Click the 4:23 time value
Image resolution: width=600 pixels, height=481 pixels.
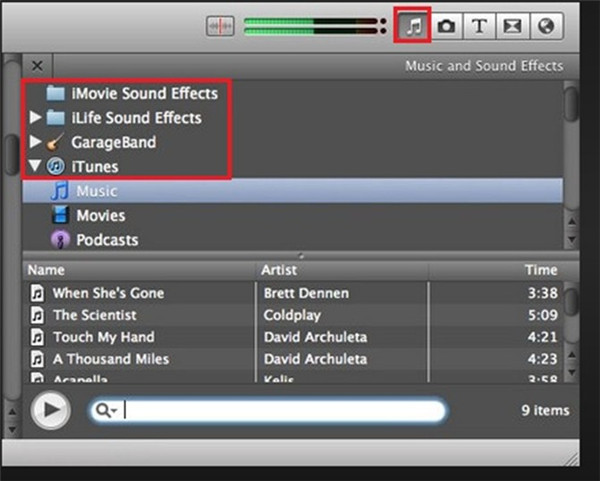tap(542, 359)
